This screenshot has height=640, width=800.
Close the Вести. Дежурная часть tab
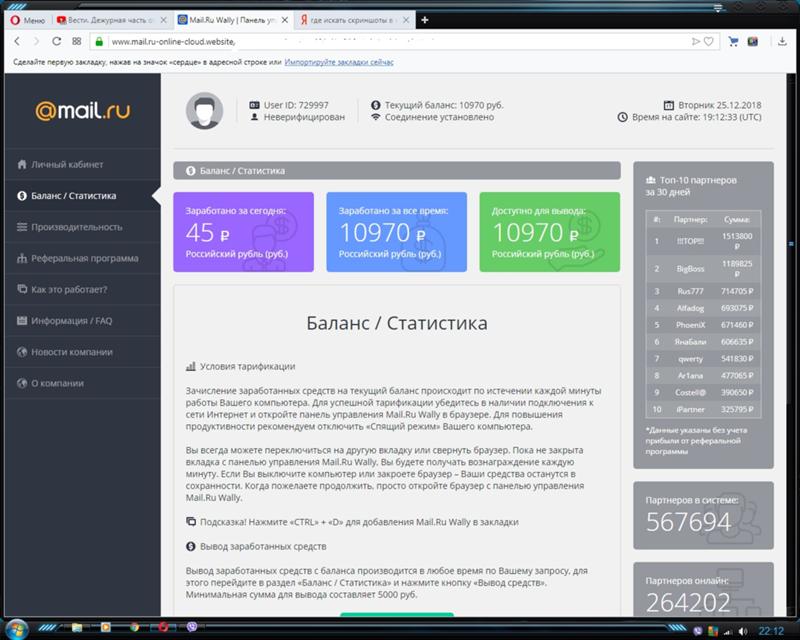(x=163, y=20)
